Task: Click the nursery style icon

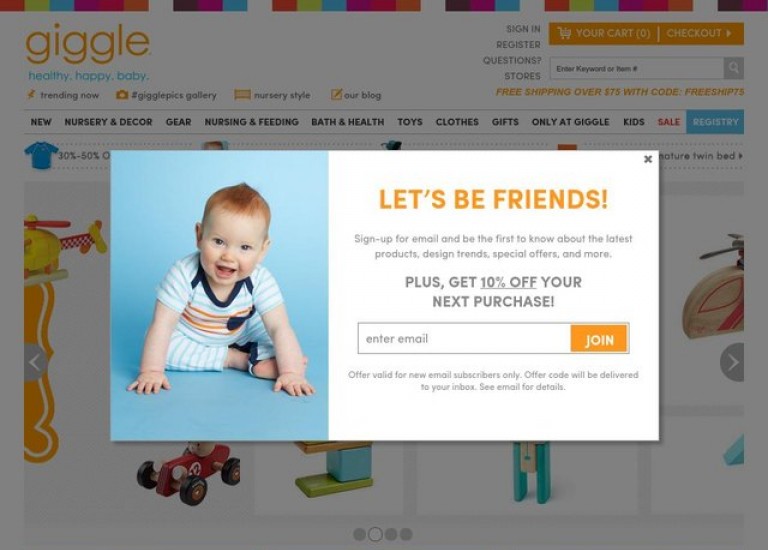Action: [242, 95]
